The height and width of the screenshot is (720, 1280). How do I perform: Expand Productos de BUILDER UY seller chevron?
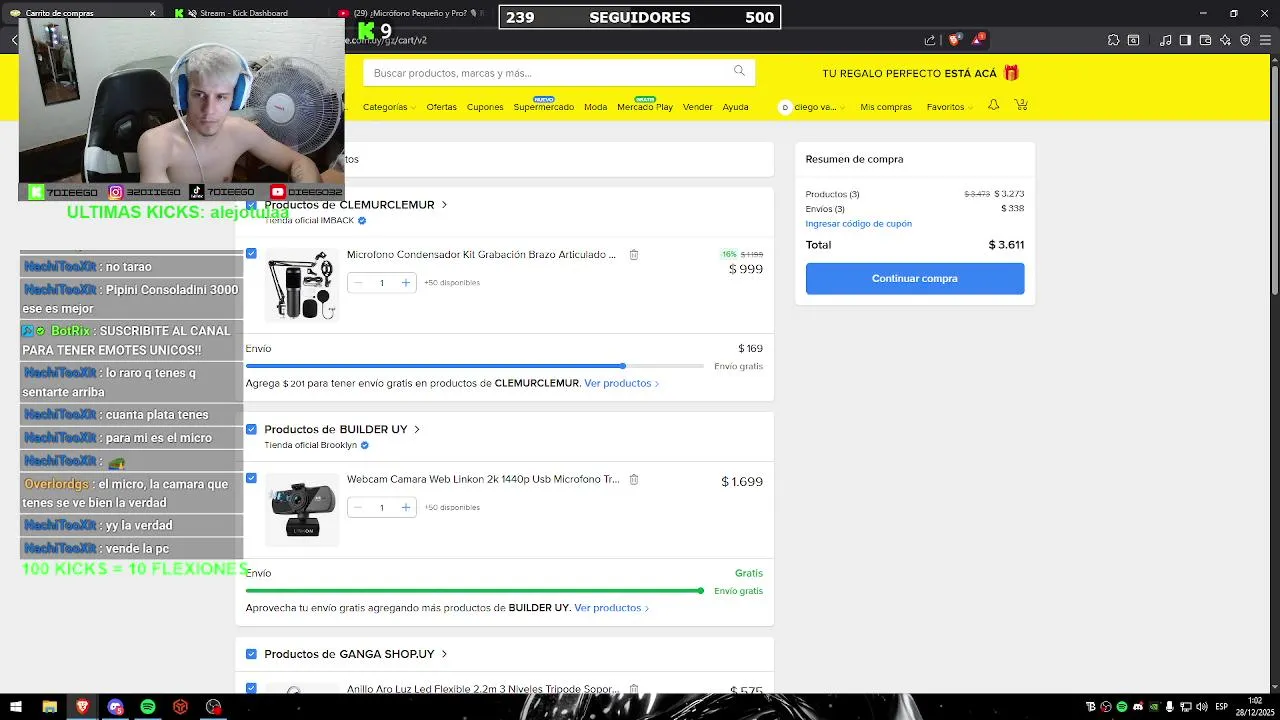pos(417,429)
